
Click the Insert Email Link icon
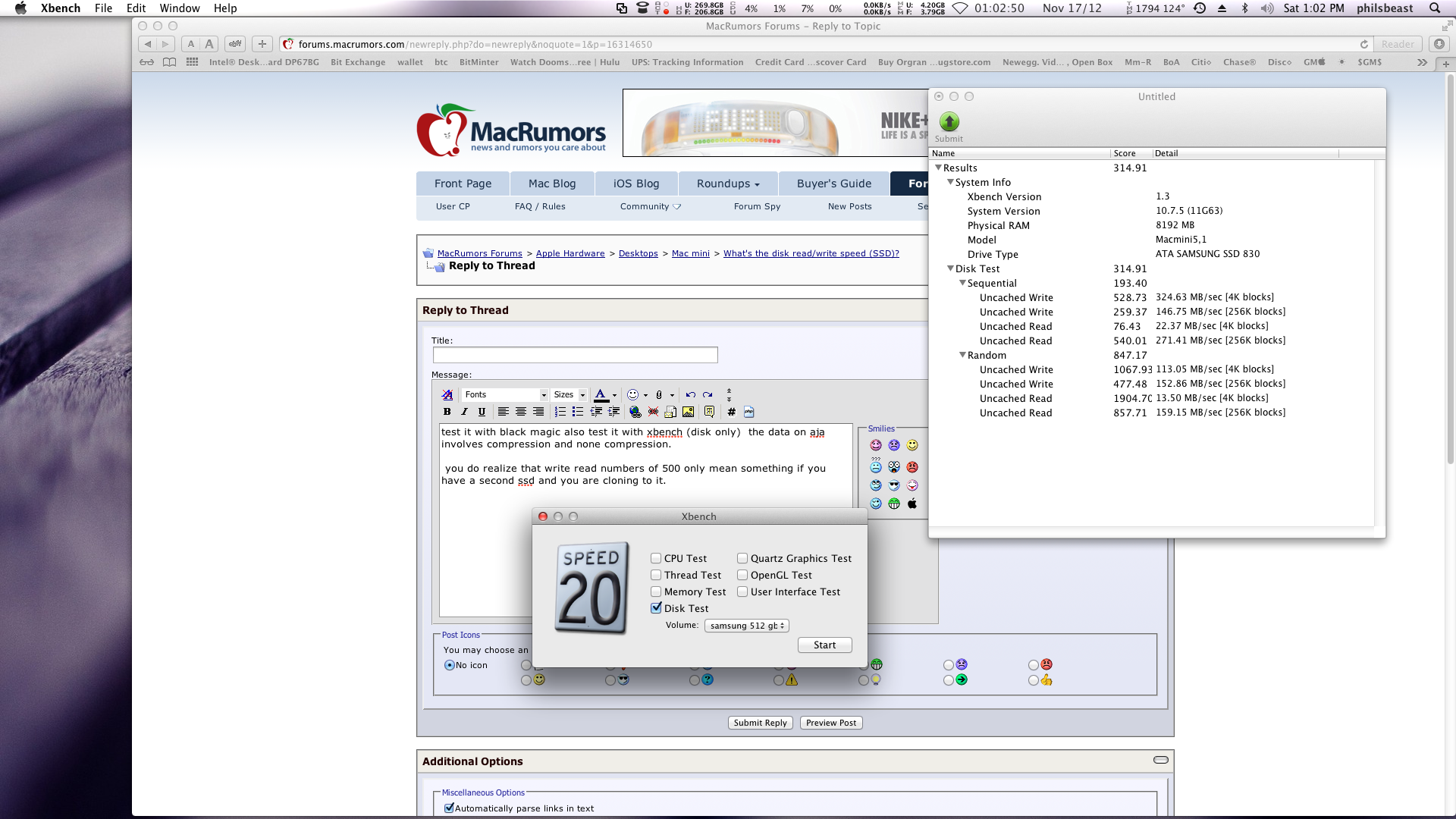pos(670,412)
